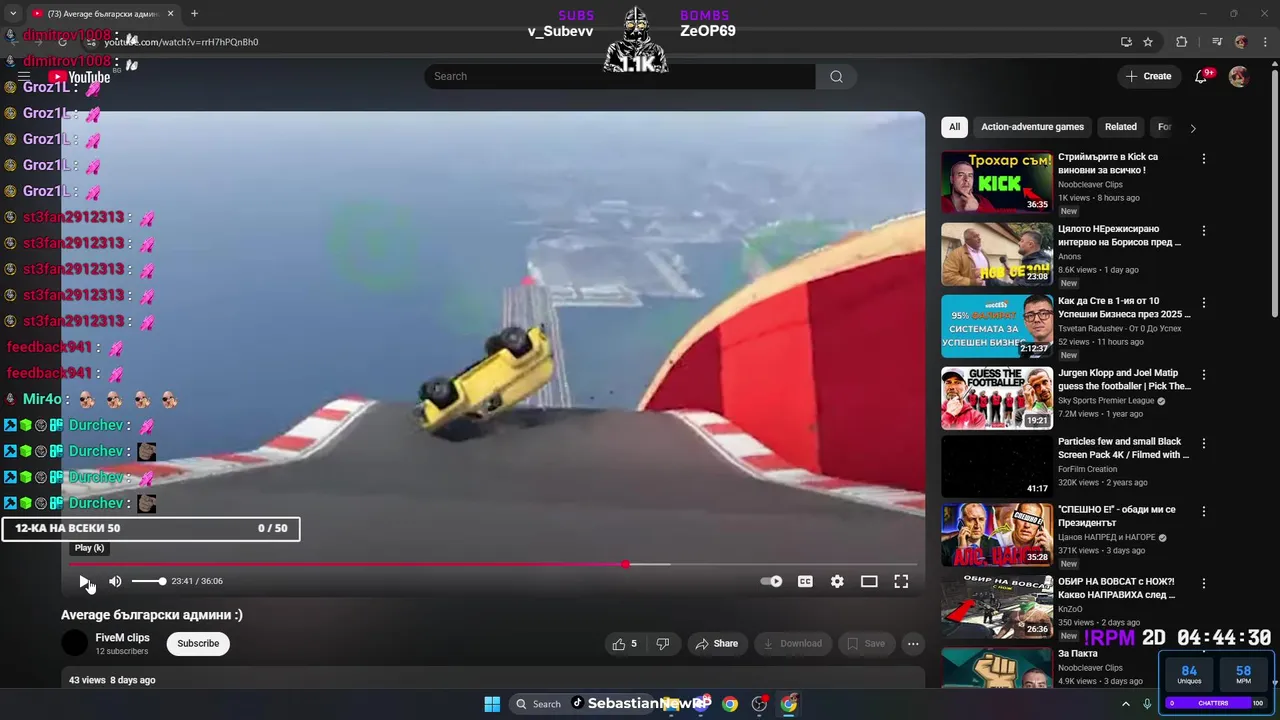
Task: Click the FiveM clips channel avatar
Action: [74, 643]
